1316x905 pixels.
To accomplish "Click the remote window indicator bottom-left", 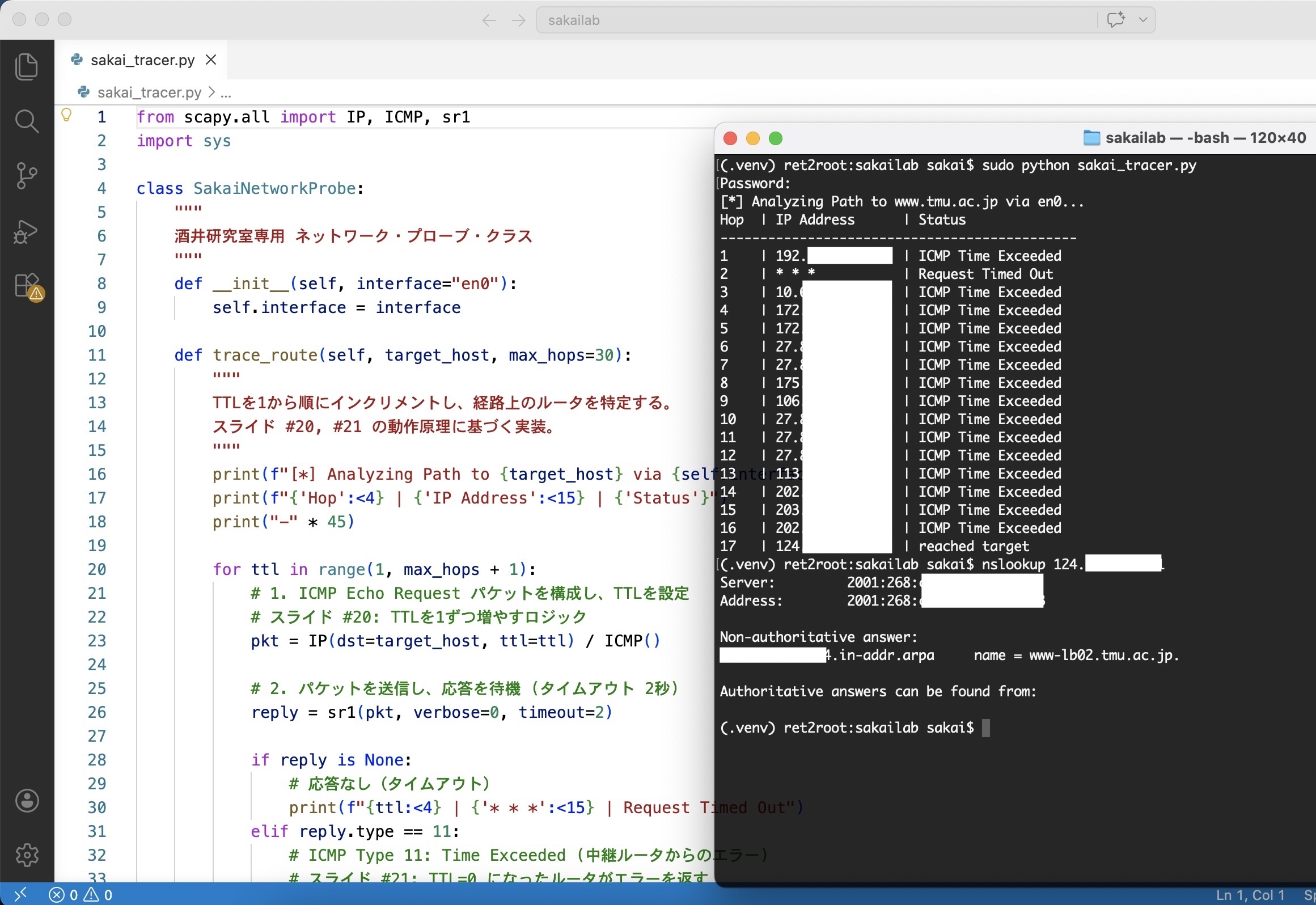I will pos(21,894).
